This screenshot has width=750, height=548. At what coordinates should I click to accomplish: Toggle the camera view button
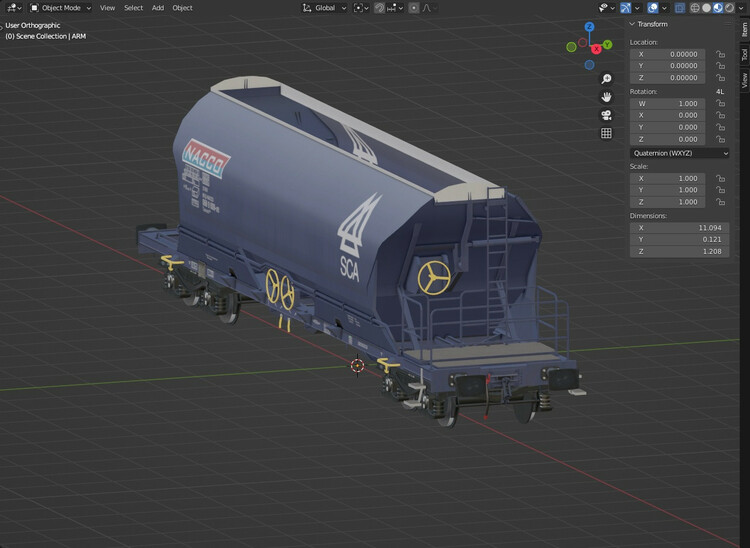click(606, 115)
